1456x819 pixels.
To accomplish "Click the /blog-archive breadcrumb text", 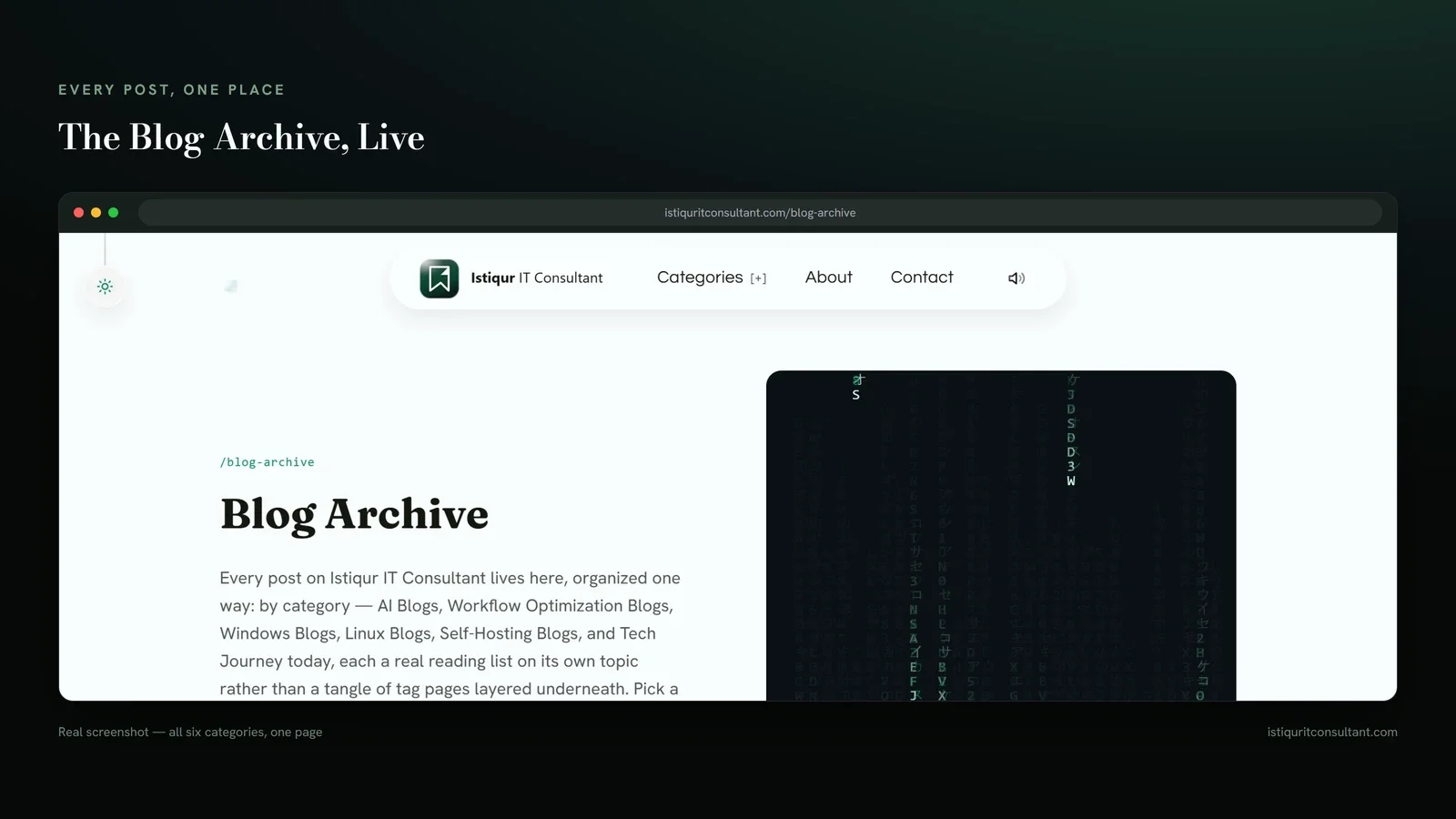I will point(268,462).
